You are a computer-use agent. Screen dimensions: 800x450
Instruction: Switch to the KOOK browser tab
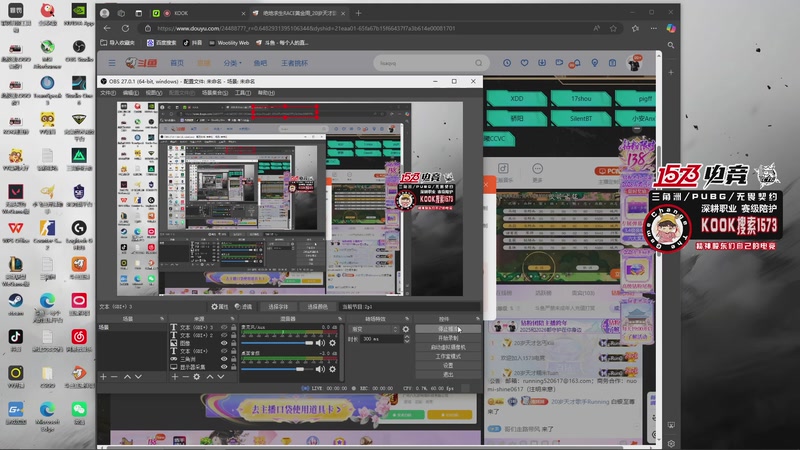coord(199,13)
